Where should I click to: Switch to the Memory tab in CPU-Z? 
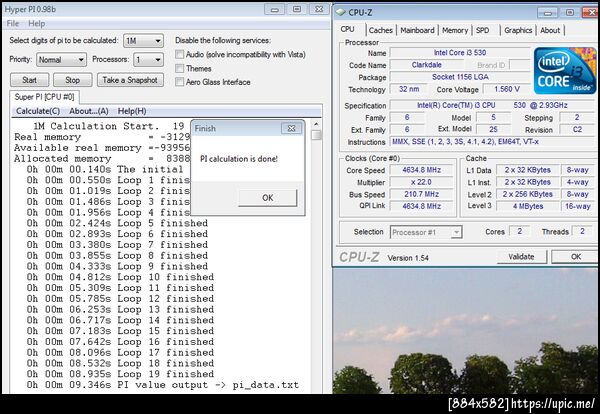455,30
